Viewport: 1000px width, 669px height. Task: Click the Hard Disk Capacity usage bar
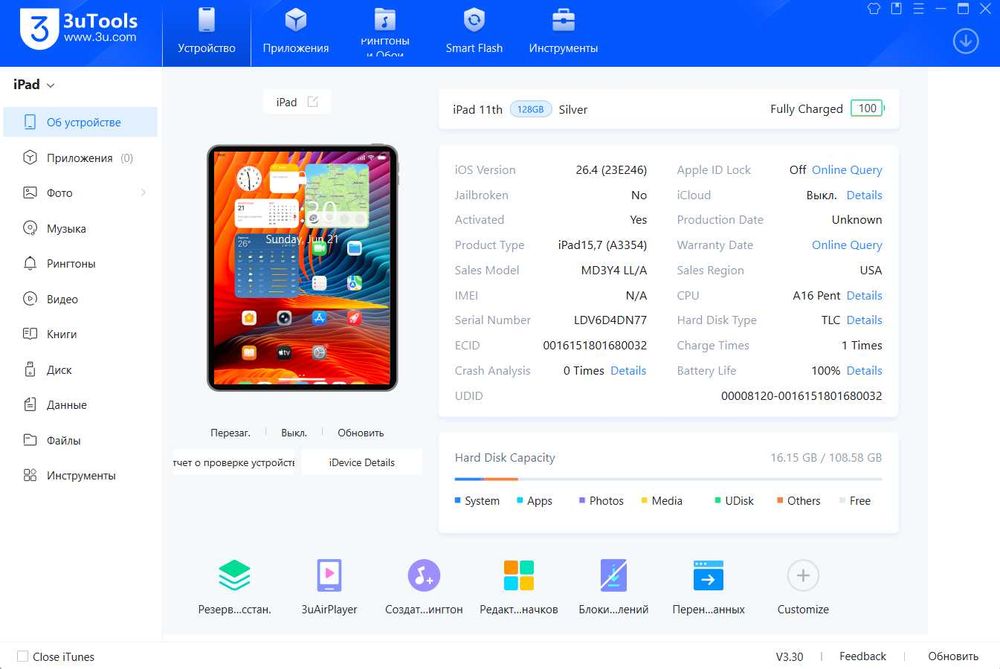(x=668, y=478)
